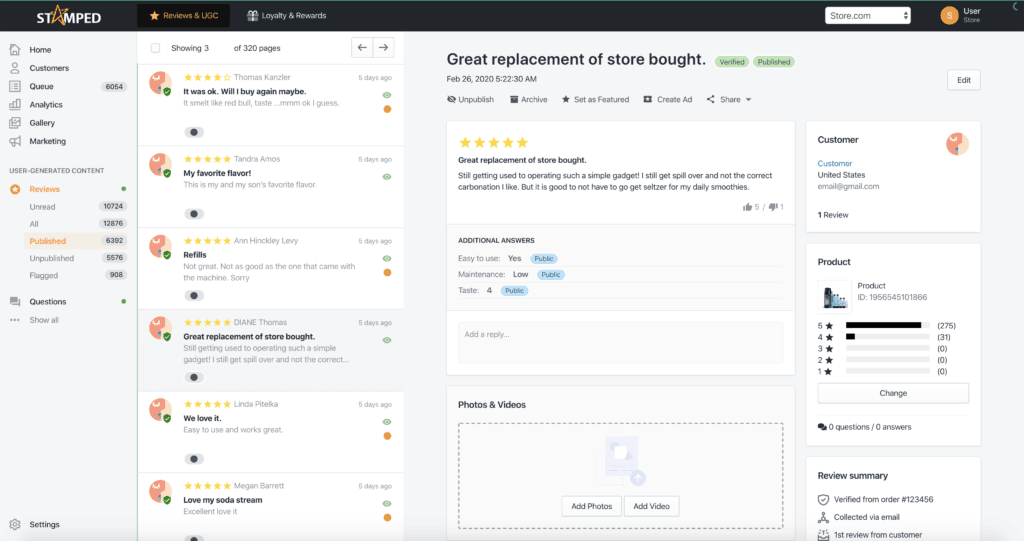Toggle switch under DIANE Thomas review
The width and height of the screenshot is (1024, 541).
[x=194, y=377]
